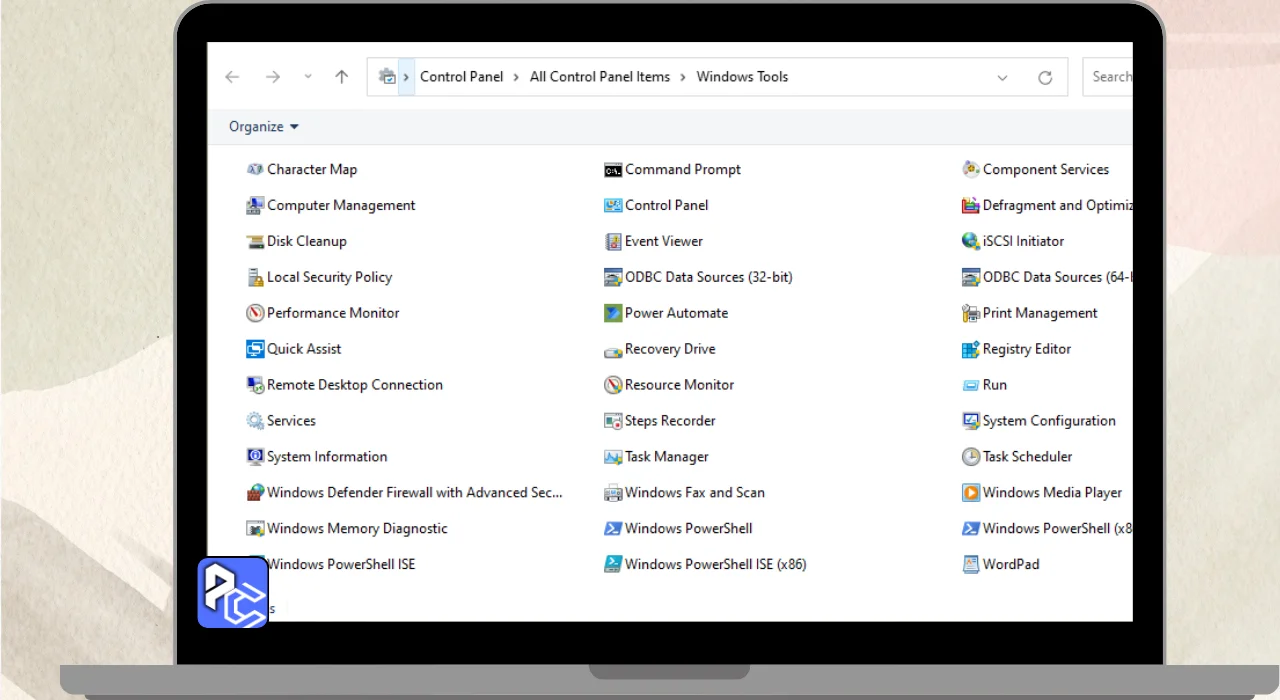Expand the recent locations chevron
The width and height of the screenshot is (1280, 700).
[307, 77]
